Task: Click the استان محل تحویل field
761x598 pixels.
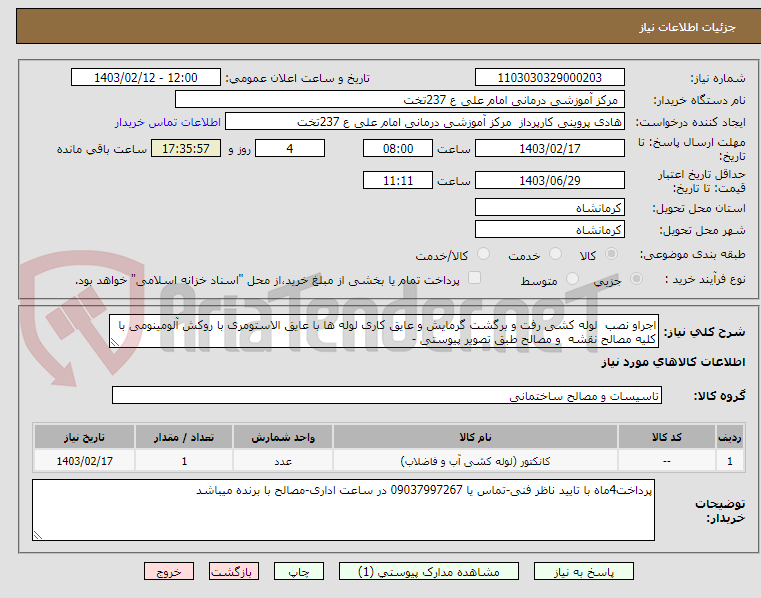Action: click(549, 208)
